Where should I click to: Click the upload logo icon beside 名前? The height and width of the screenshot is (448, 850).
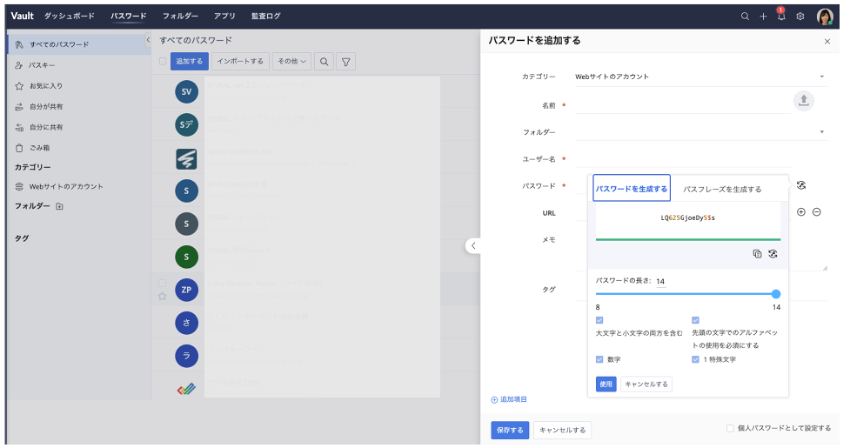[804, 101]
